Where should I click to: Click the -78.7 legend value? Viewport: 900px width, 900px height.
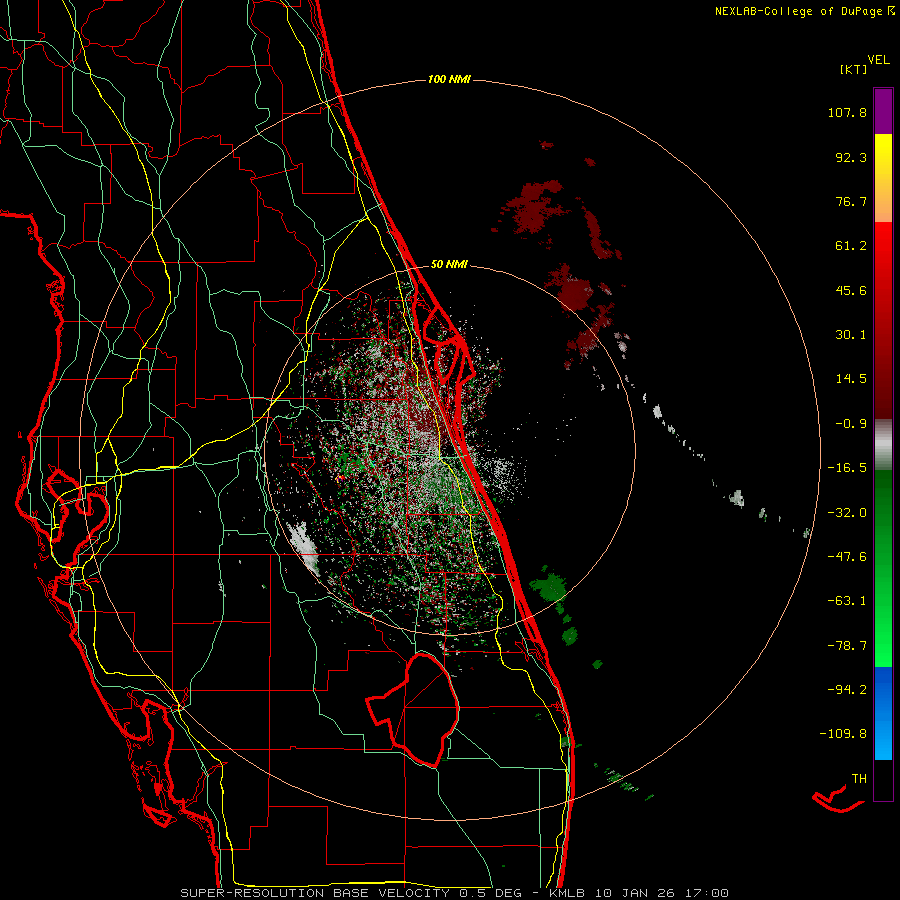[x=847, y=646]
